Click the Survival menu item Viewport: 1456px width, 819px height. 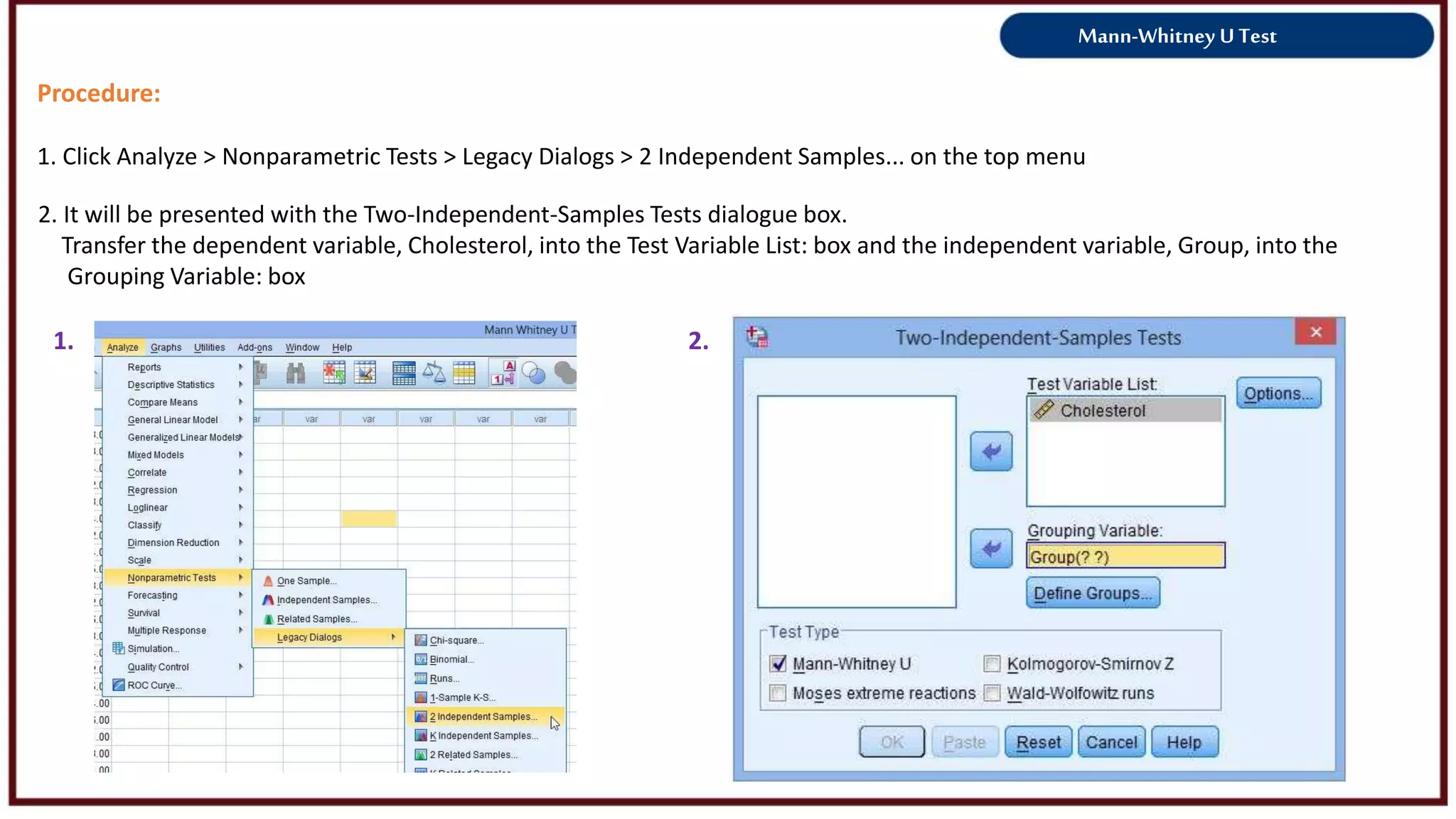tap(178, 613)
